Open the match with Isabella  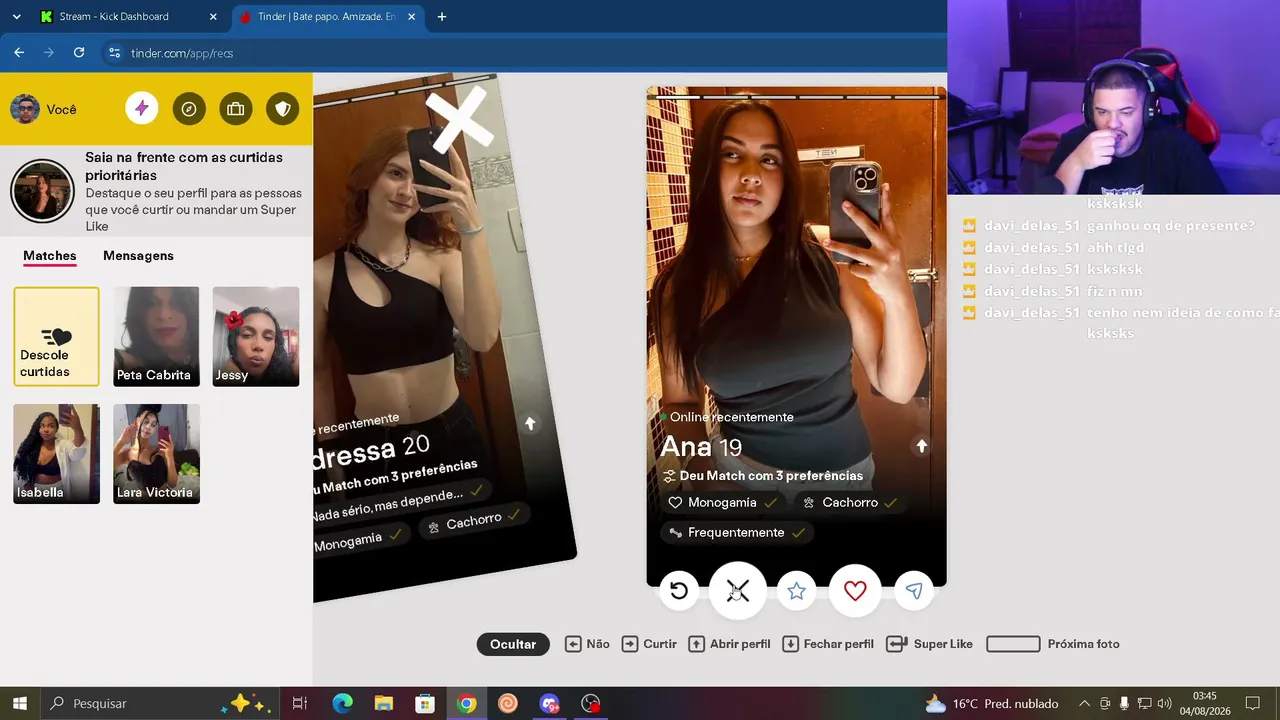[x=56, y=454]
